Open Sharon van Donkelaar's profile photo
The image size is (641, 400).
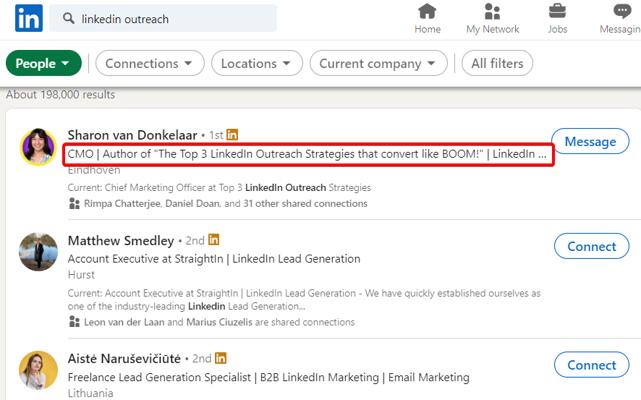38,147
